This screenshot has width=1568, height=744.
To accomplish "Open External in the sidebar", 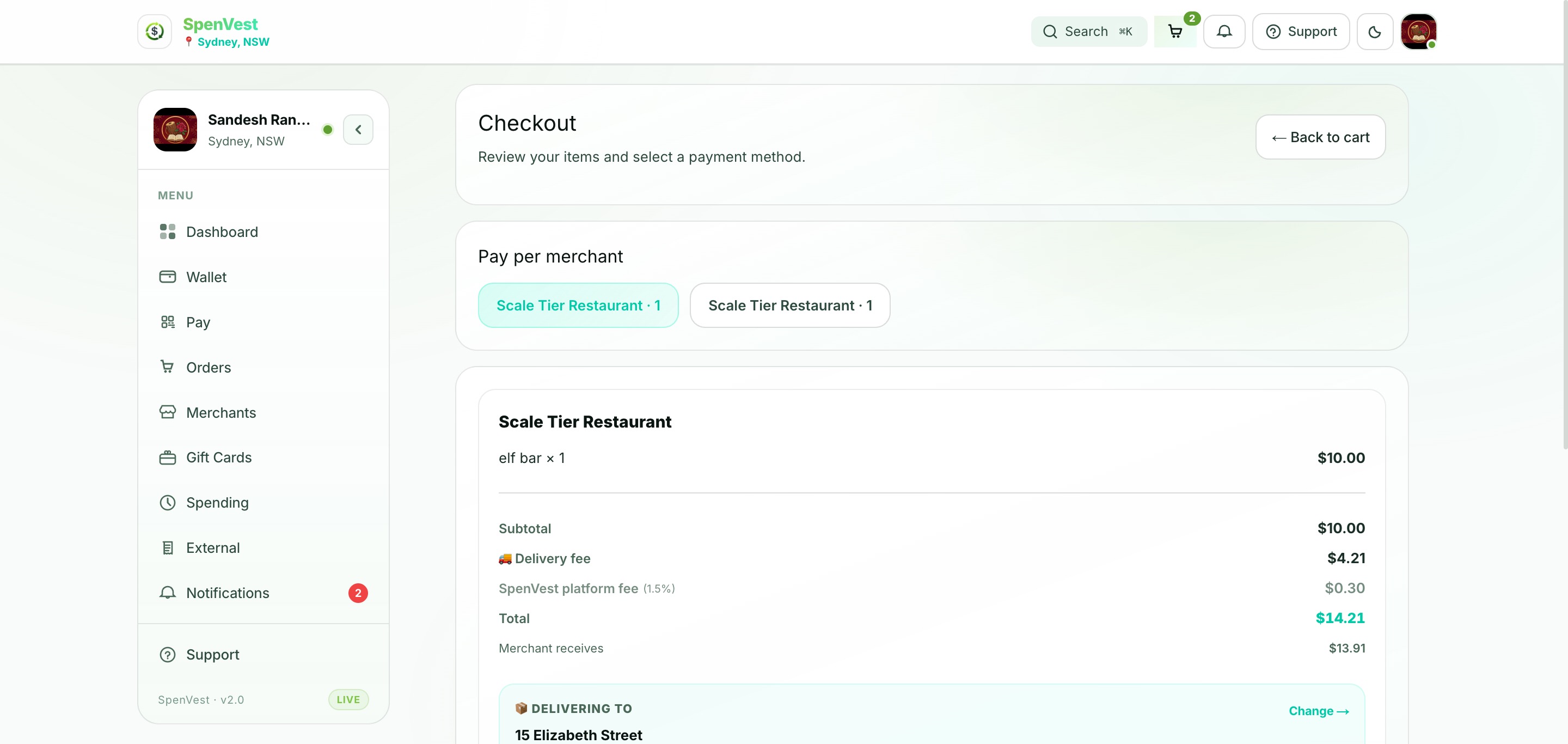I will click(x=263, y=547).
